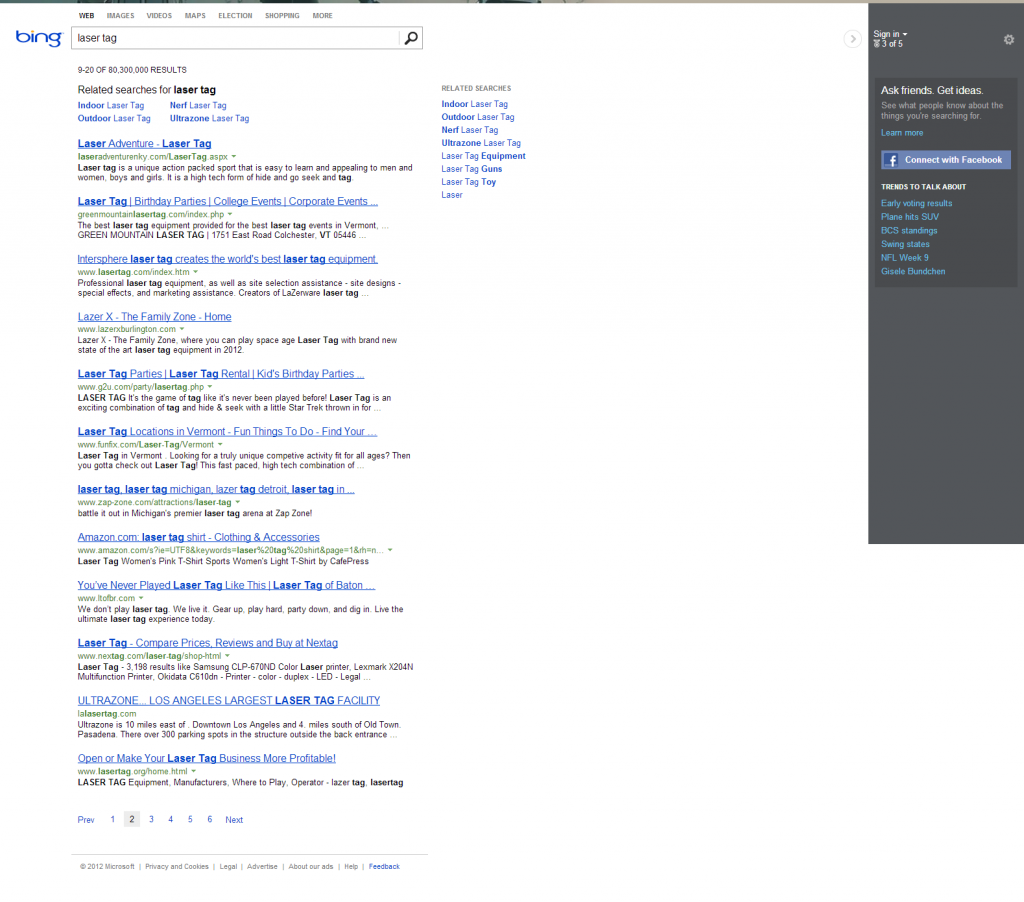
Task: Open the Shopping tab
Action: click(x=282, y=16)
